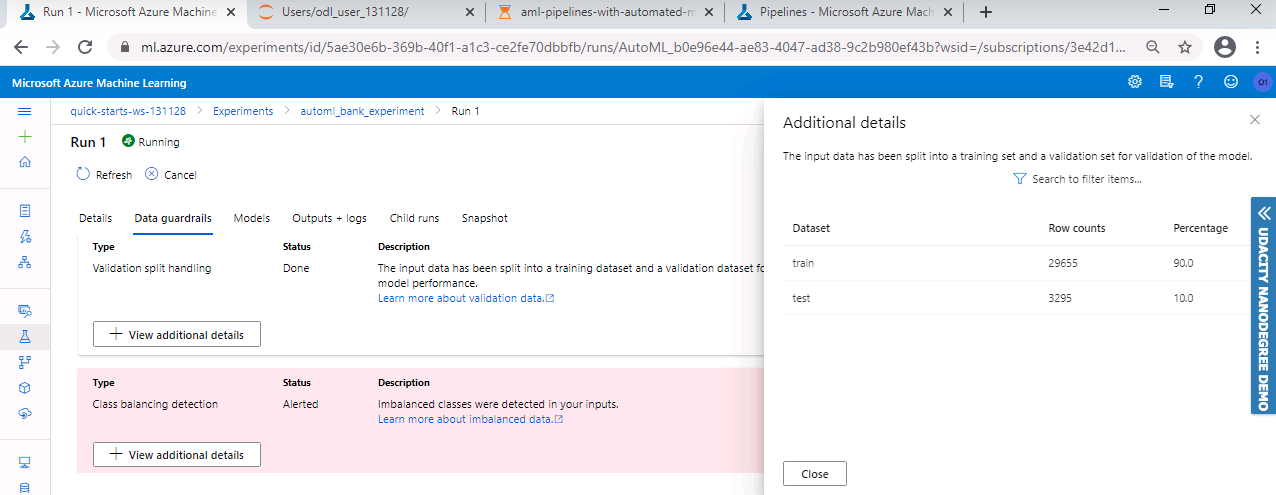Open Automated ML lightning icon in sidebar

pyautogui.click(x=25, y=237)
